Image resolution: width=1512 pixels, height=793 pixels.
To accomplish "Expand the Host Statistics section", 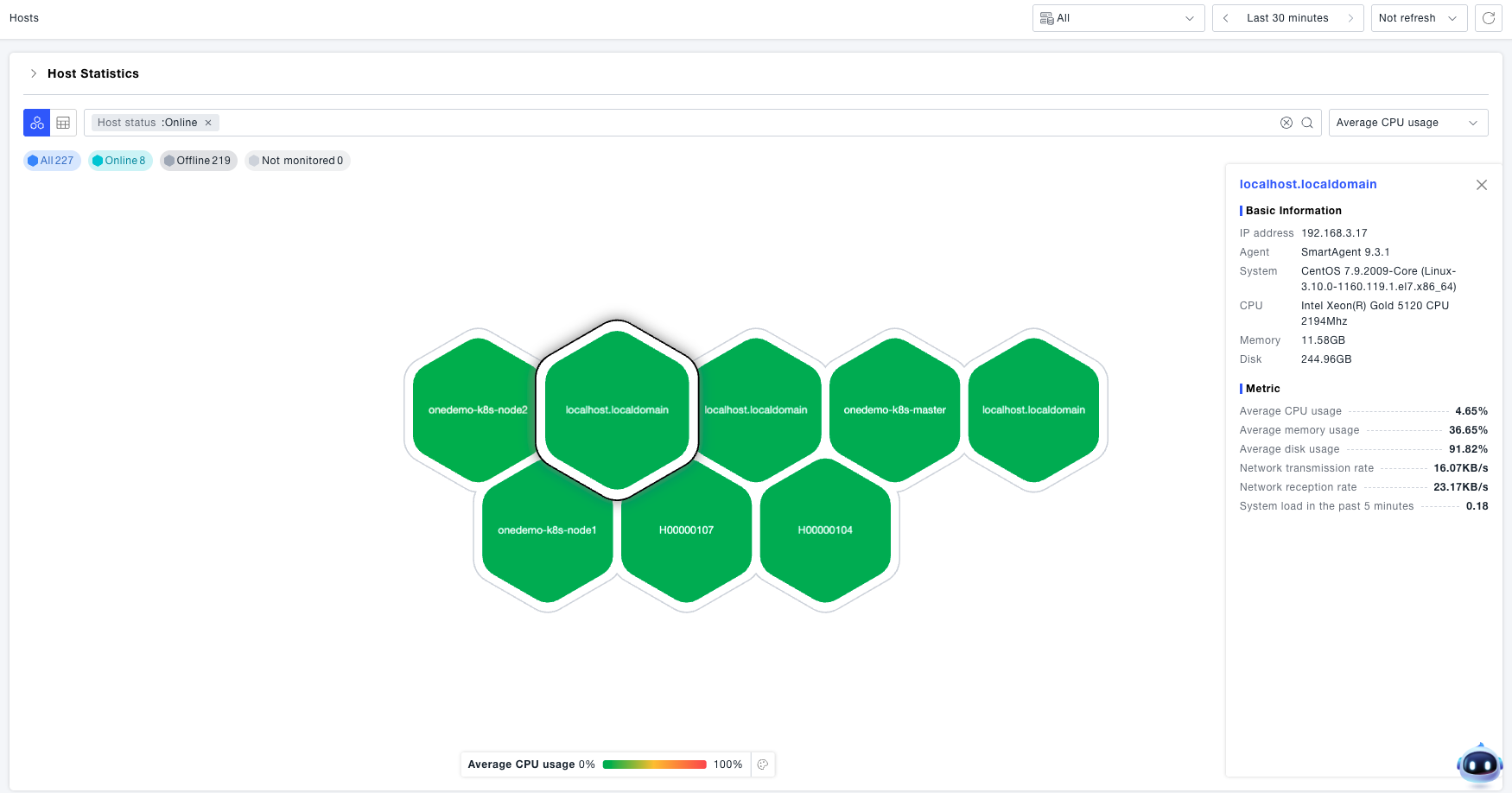I will [34, 73].
